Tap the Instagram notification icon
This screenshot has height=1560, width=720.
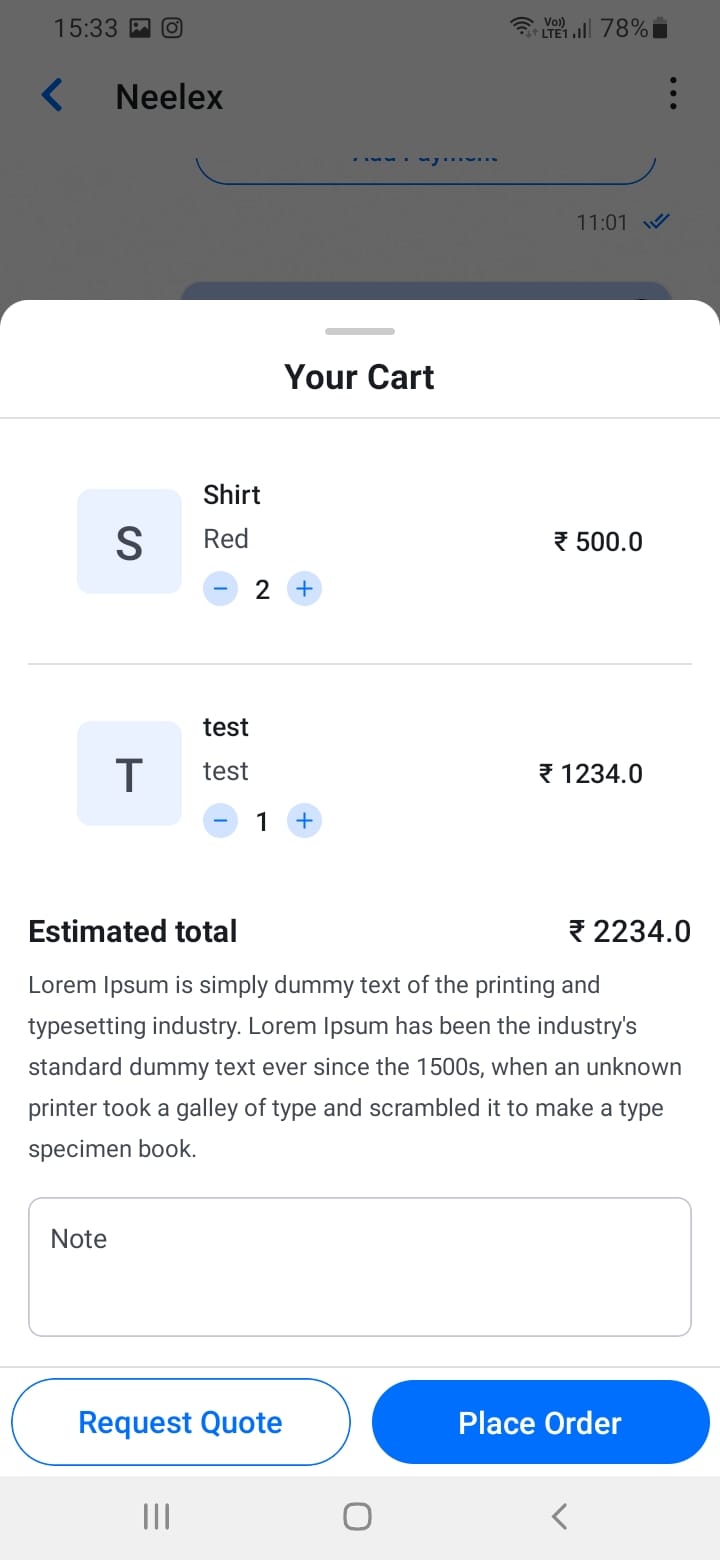(172, 28)
